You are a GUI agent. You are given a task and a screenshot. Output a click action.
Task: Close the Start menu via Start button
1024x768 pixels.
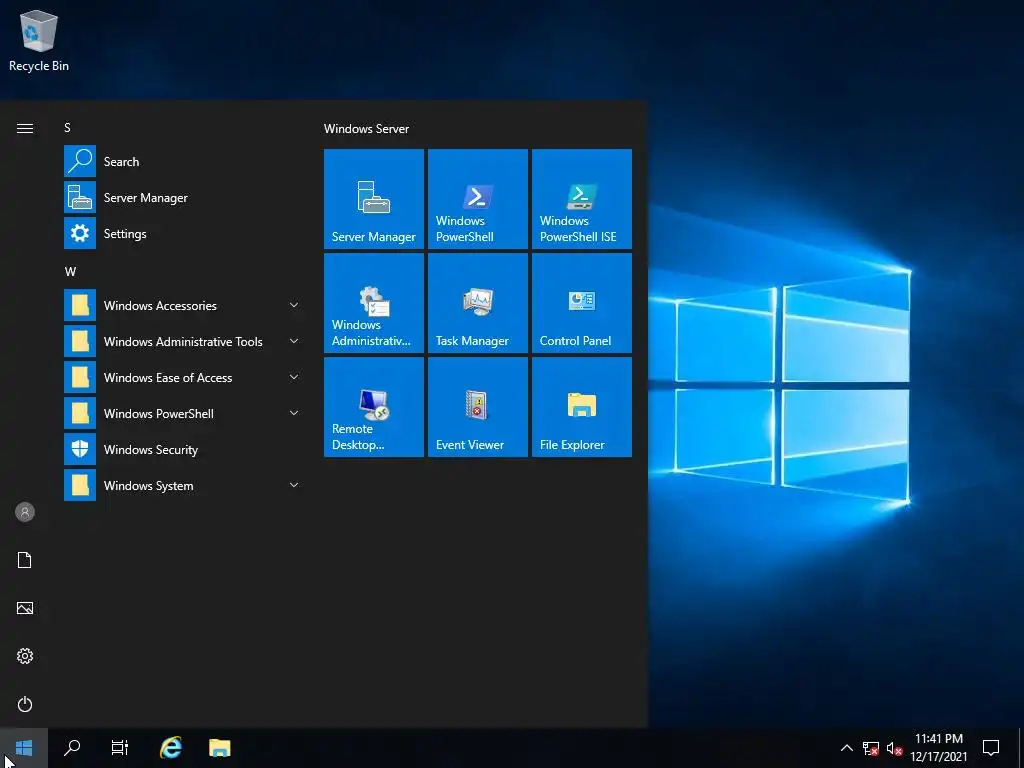tap(24, 748)
